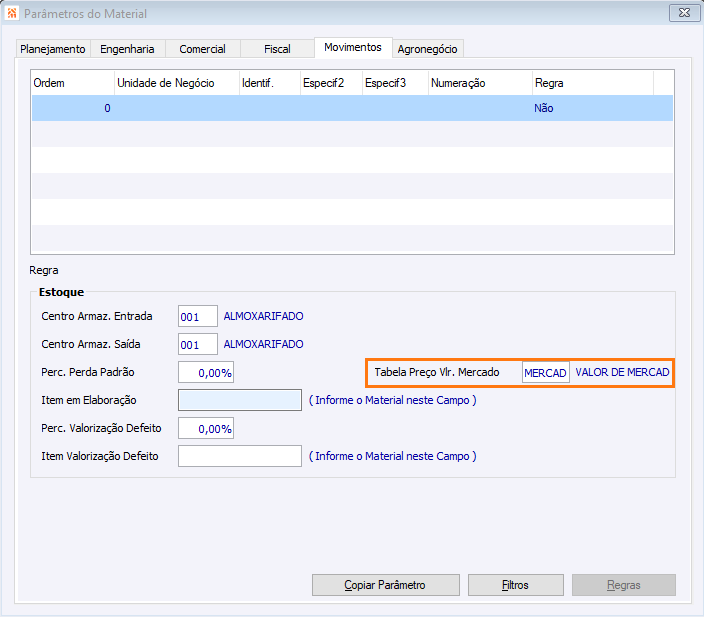Viewport: 704px width, 617px height.
Task: Close the Parâmetros do Material window
Action: 684,13
